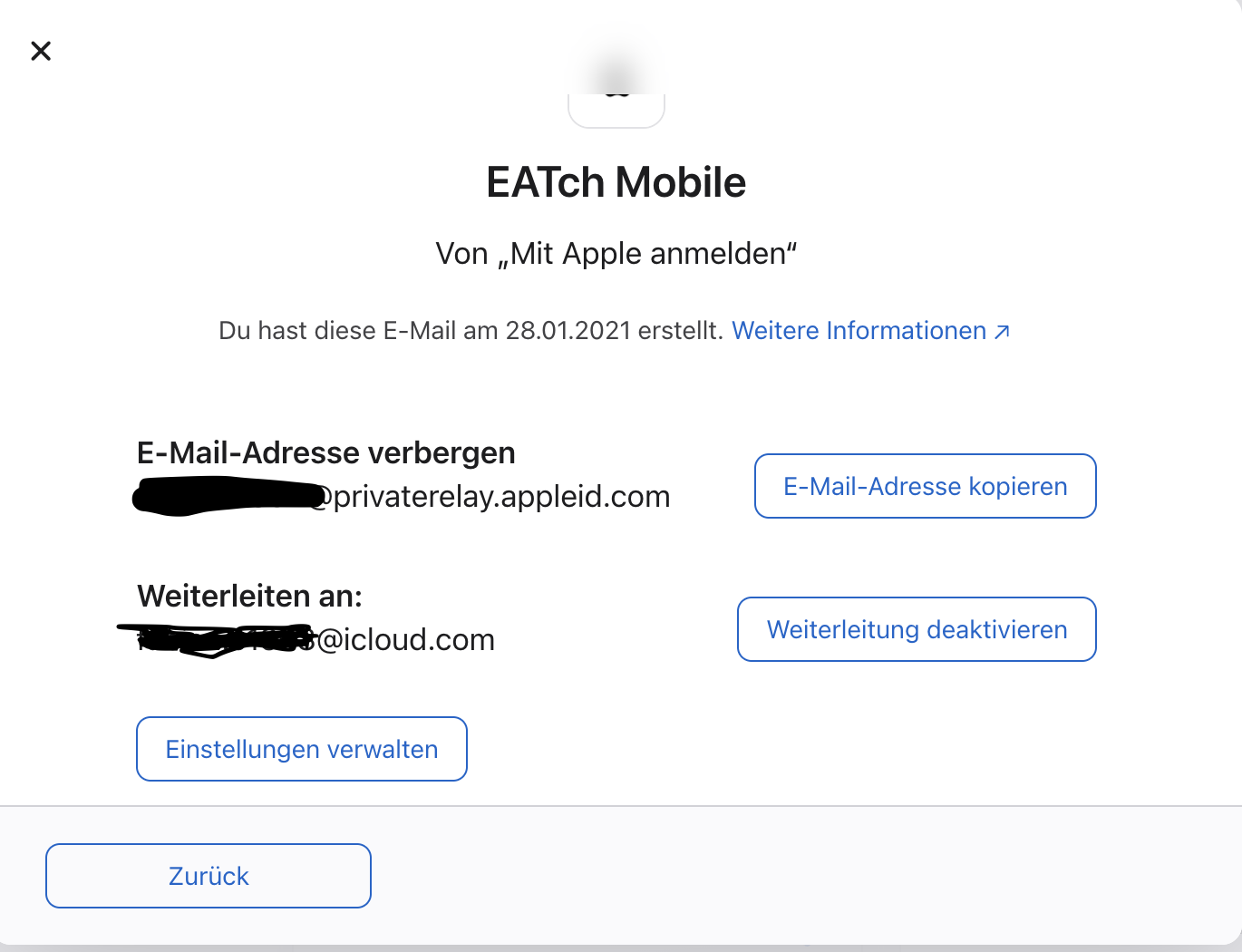Image resolution: width=1242 pixels, height=952 pixels.
Task: Close the dialog with the X icon
Action: [x=41, y=51]
